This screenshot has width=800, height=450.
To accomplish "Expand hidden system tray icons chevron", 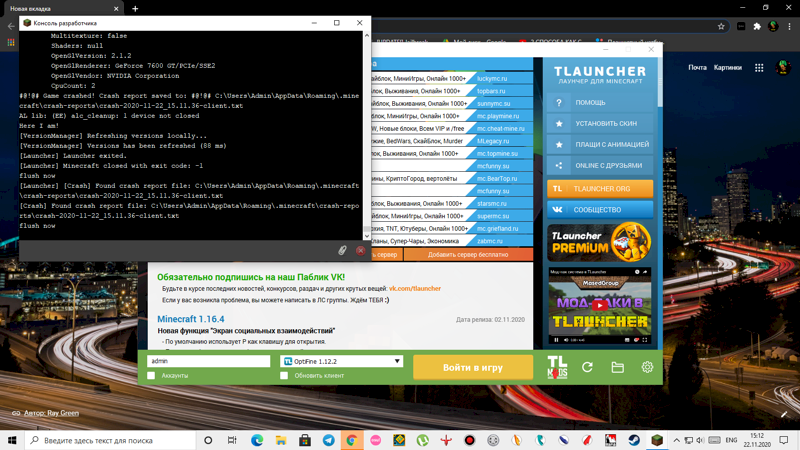I will (x=676, y=440).
